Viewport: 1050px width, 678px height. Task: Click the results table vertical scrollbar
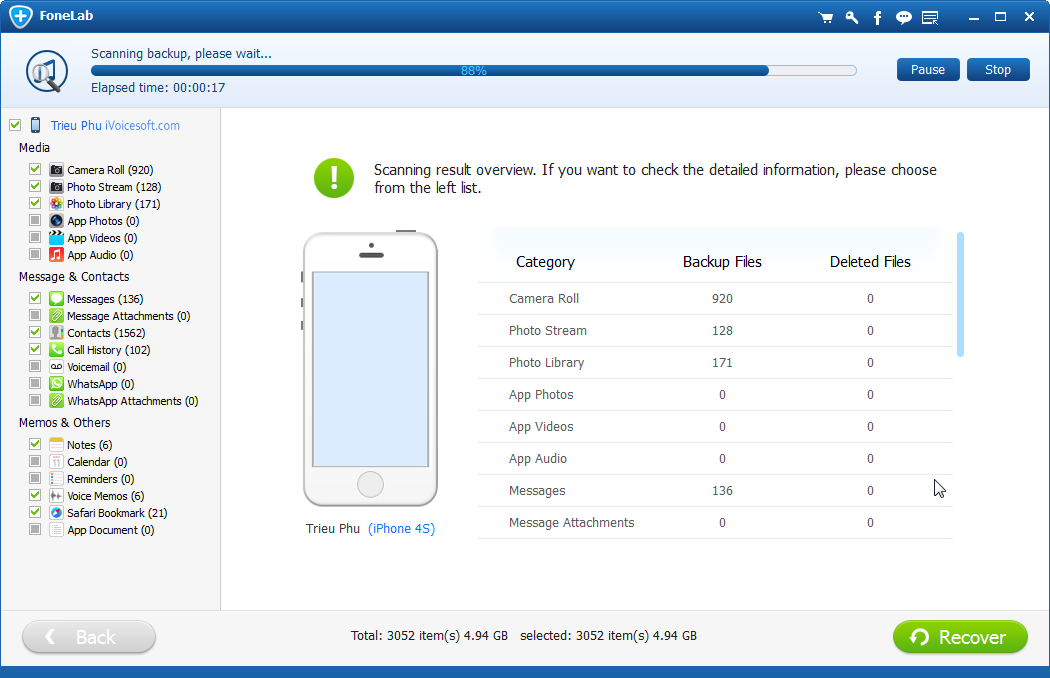point(960,295)
